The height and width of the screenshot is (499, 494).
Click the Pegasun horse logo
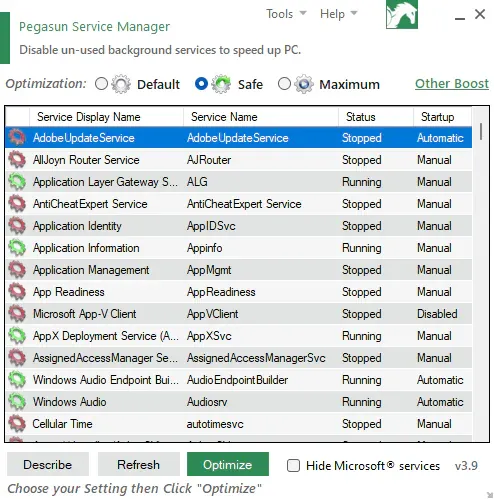[x=402, y=14]
